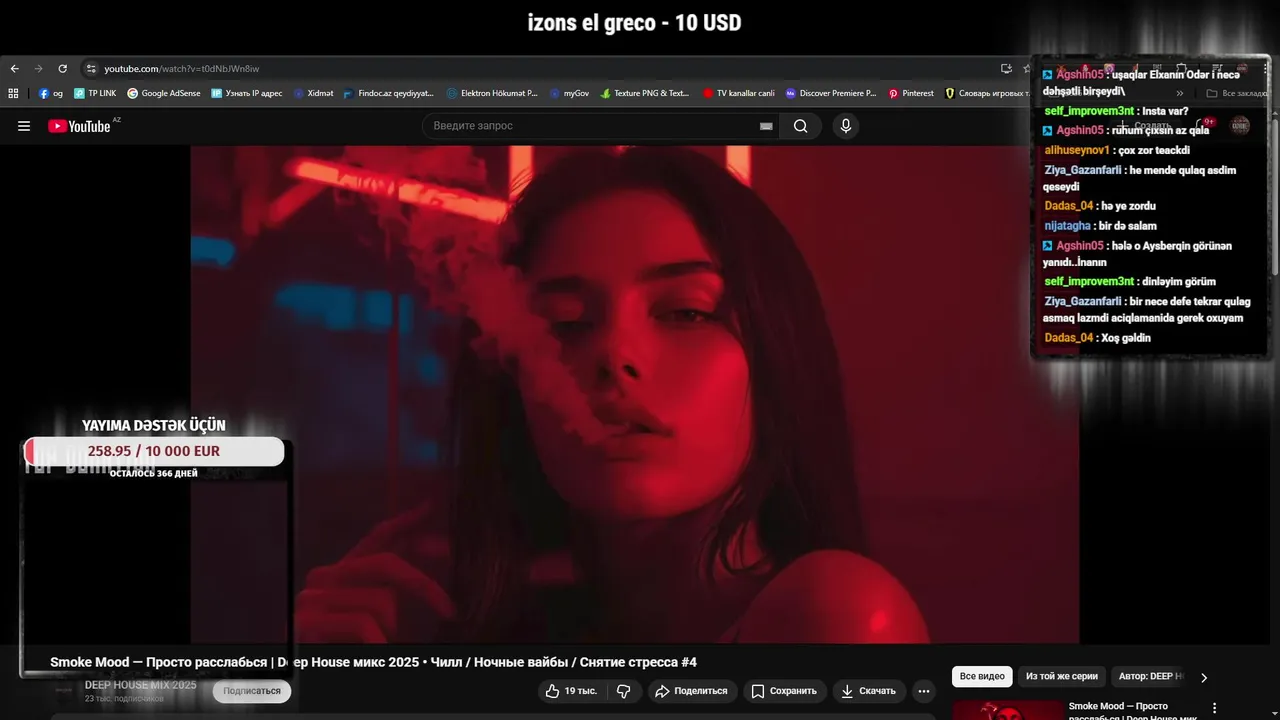Viewport: 1280px width, 720px height.
Task: Show more filter chips with right arrow
Action: click(x=1204, y=677)
